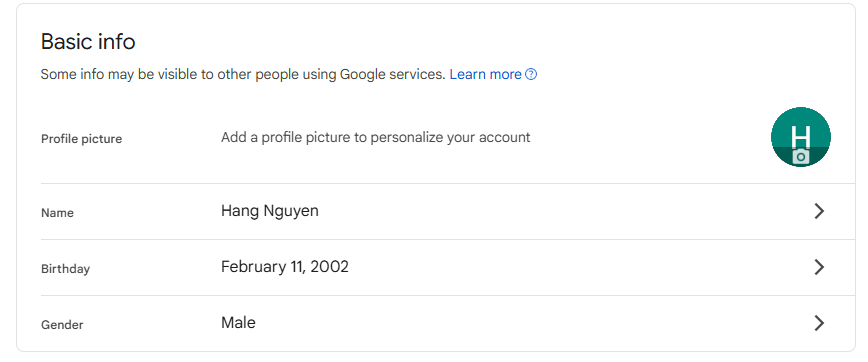868x362 pixels.
Task: Click the Some info may be visible text
Action: coord(243,74)
